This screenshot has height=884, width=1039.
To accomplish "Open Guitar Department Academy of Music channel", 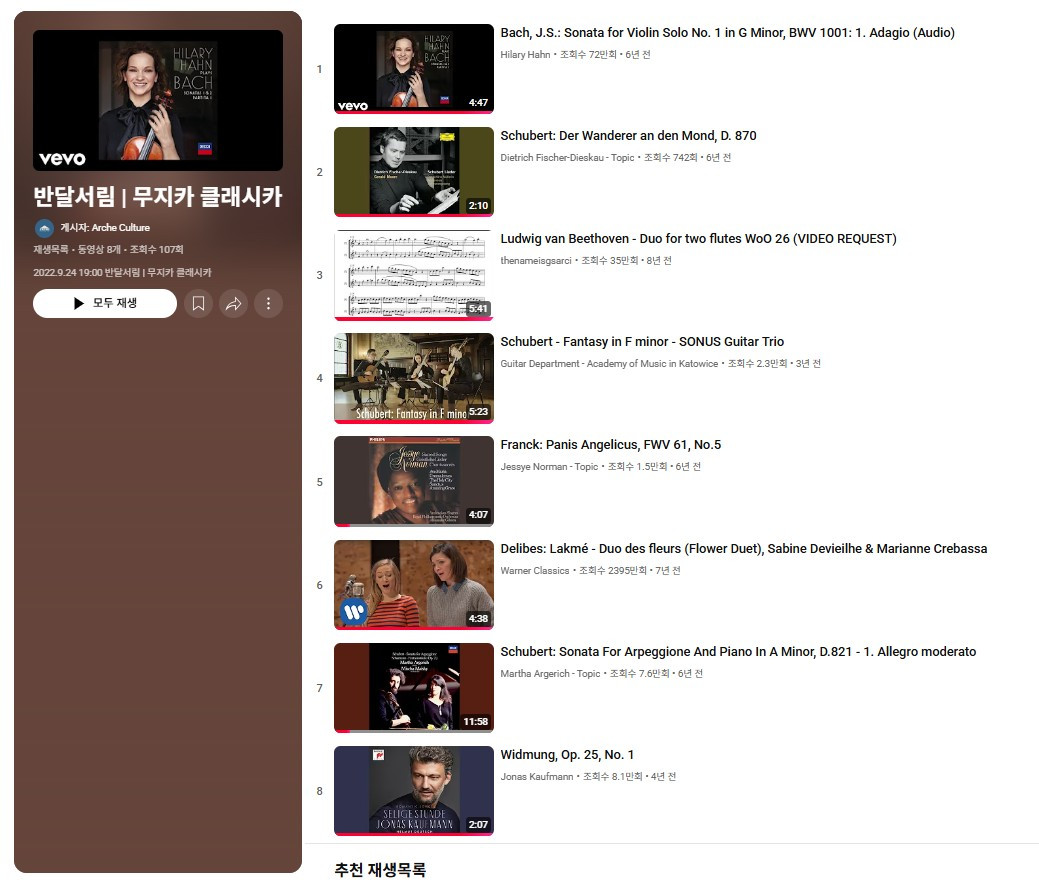I will coord(609,364).
